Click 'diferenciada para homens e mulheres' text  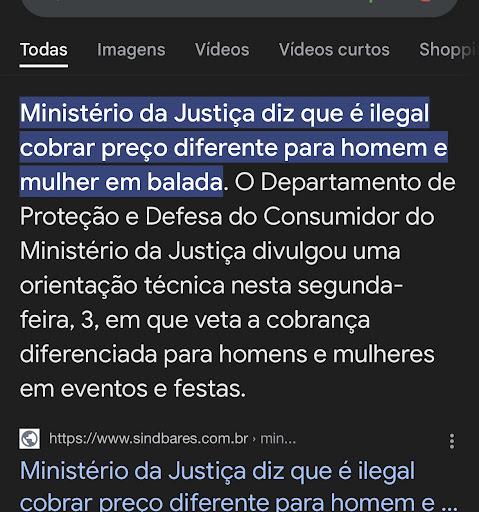click(x=227, y=354)
